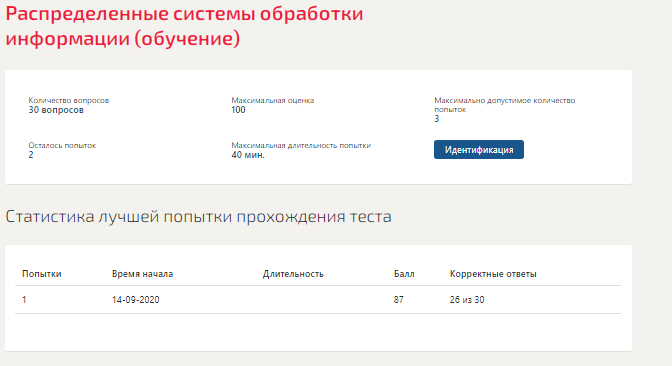Screen dimensions: 672x366
Task: Select attempt number 1 in the table
Action: (24, 300)
